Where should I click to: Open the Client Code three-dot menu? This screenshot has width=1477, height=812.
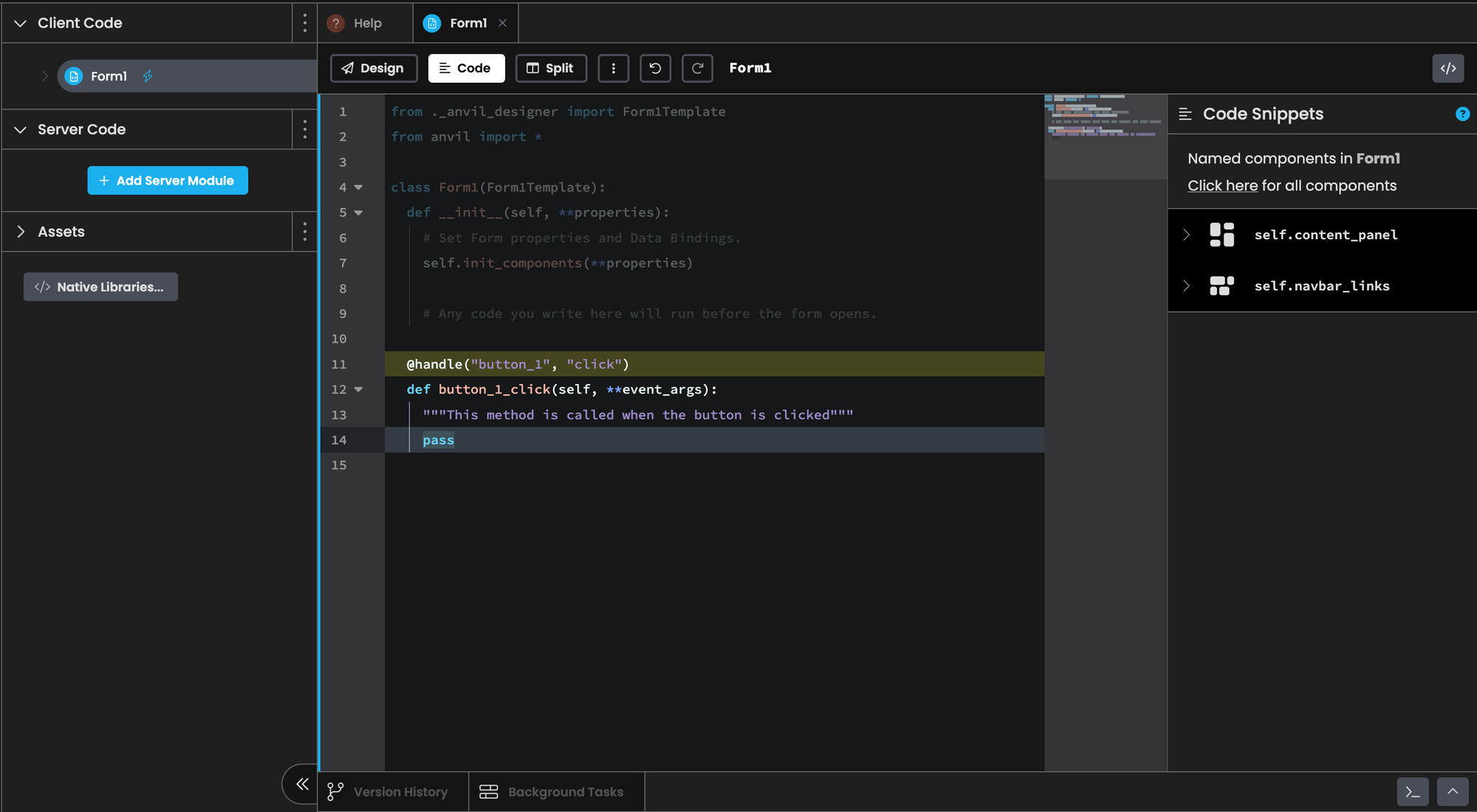304,23
